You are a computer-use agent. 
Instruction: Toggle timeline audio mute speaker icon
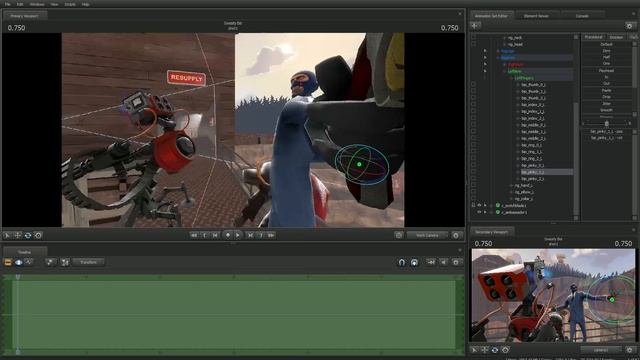coord(444,262)
